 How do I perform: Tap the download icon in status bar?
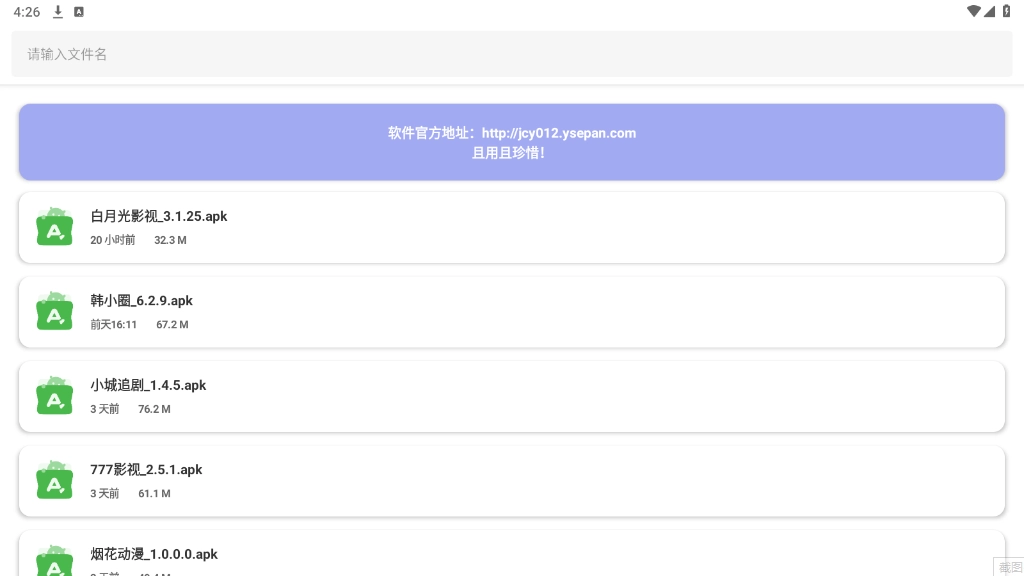[58, 12]
